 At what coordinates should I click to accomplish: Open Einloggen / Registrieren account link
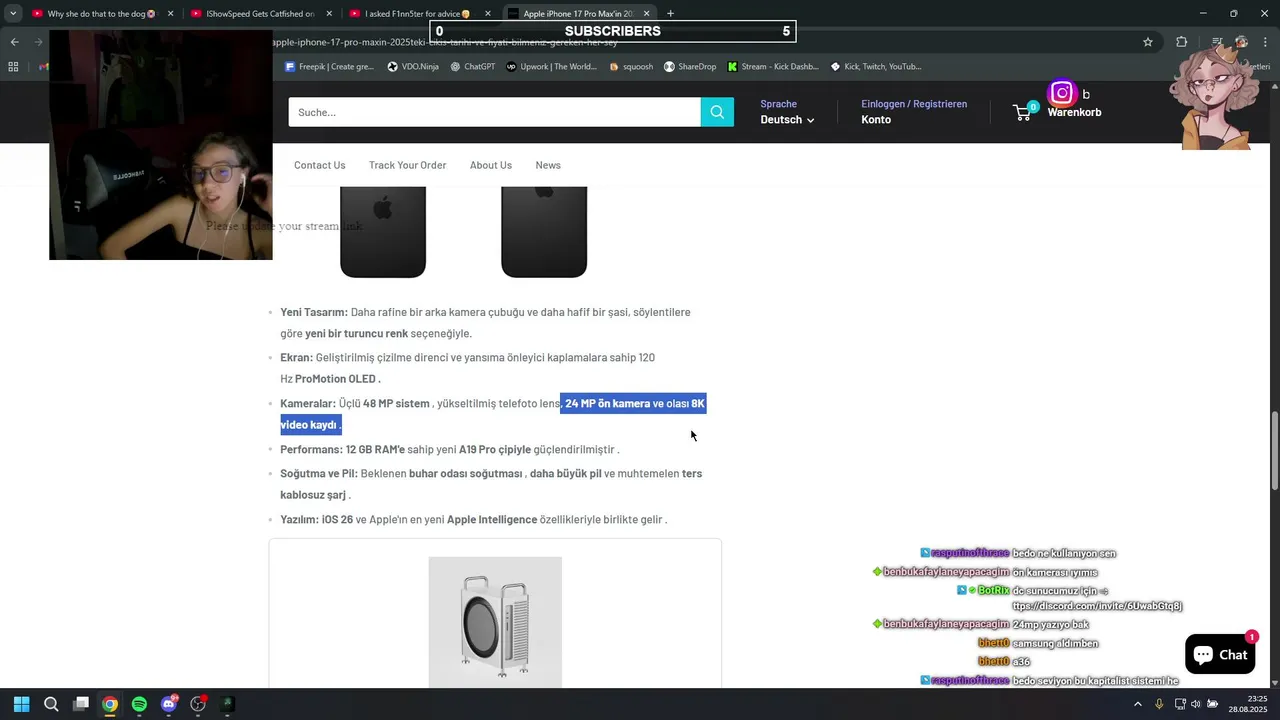tap(914, 104)
